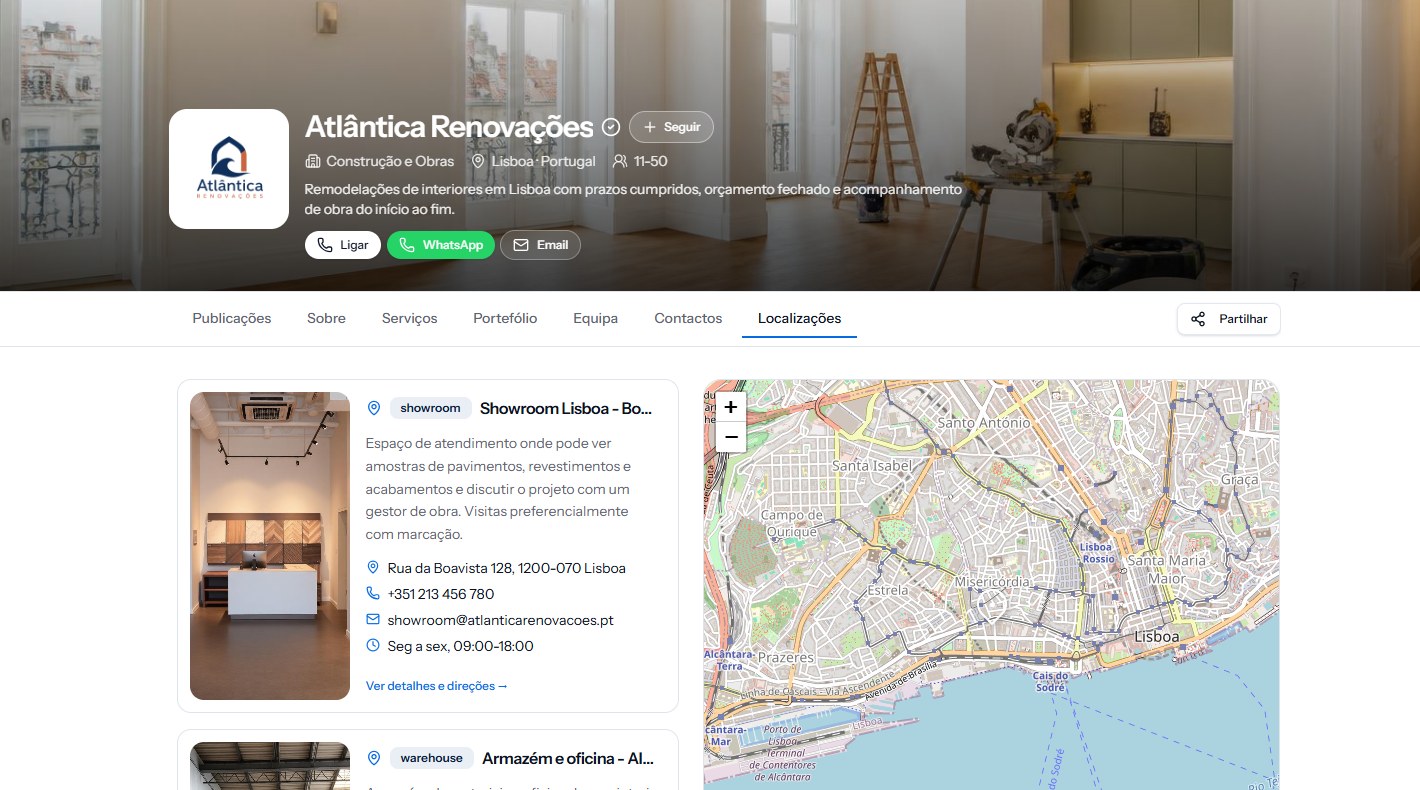Click the phone number +351 213 456 780
The width and height of the screenshot is (1420, 790).
pos(441,594)
